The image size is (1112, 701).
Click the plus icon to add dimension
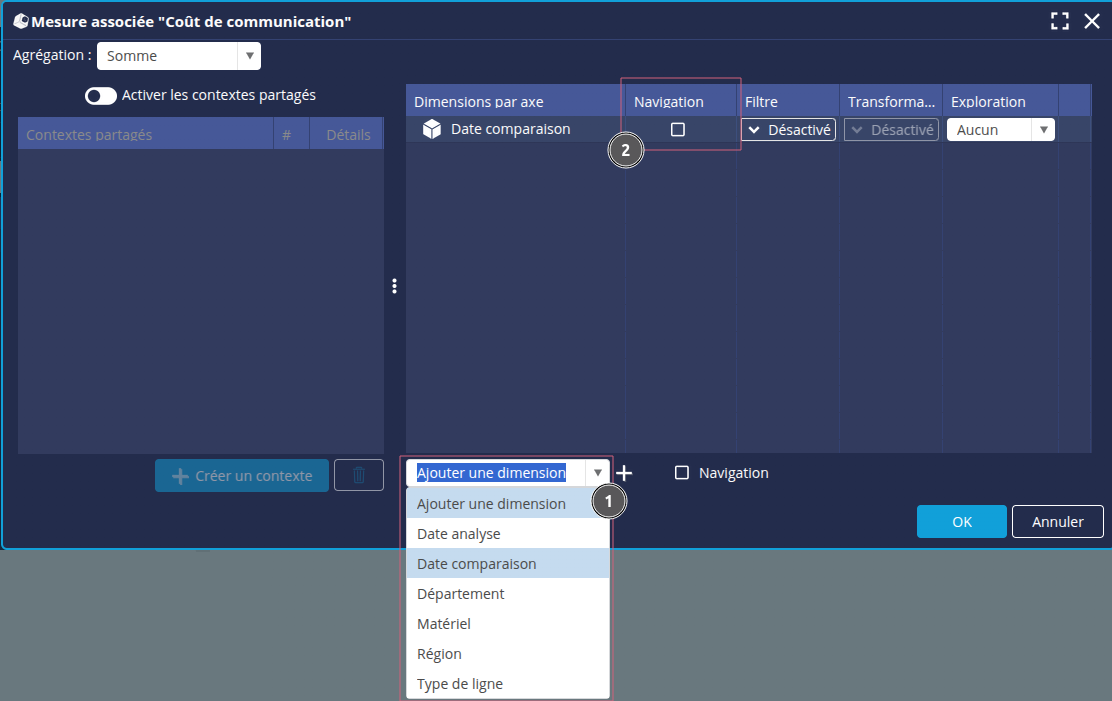pyautogui.click(x=624, y=473)
